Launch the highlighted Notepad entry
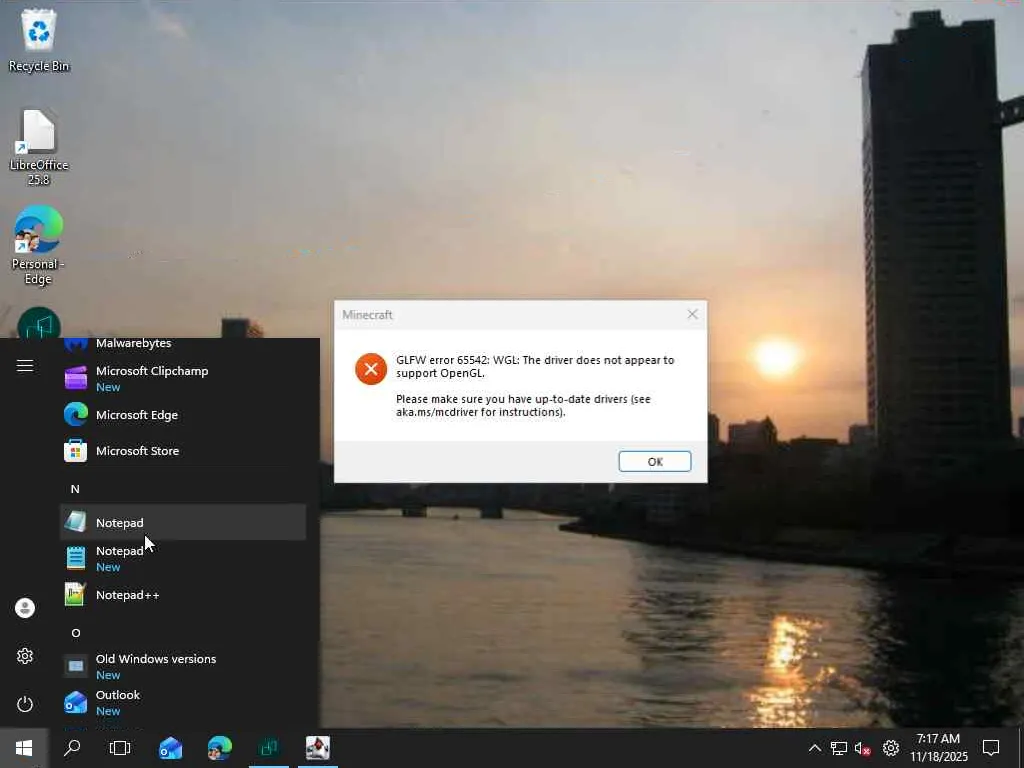Screen dimensions: 1024x768 [x=183, y=522]
